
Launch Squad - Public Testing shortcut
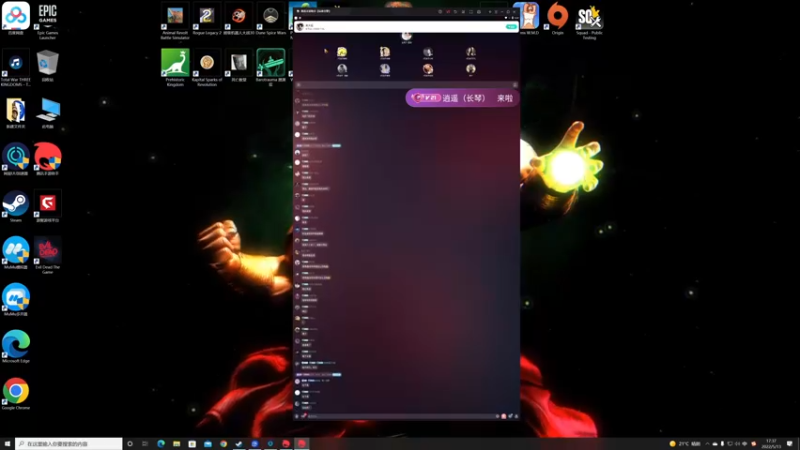pos(589,20)
